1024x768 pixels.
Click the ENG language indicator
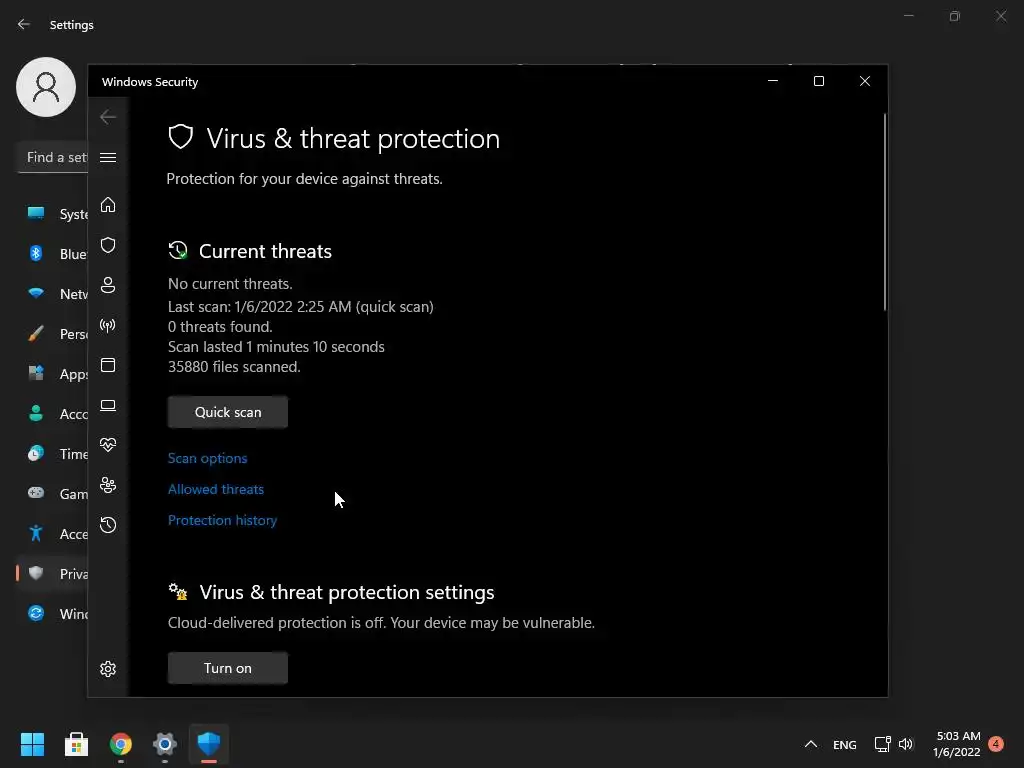pyautogui.click(x=844, y=744)
